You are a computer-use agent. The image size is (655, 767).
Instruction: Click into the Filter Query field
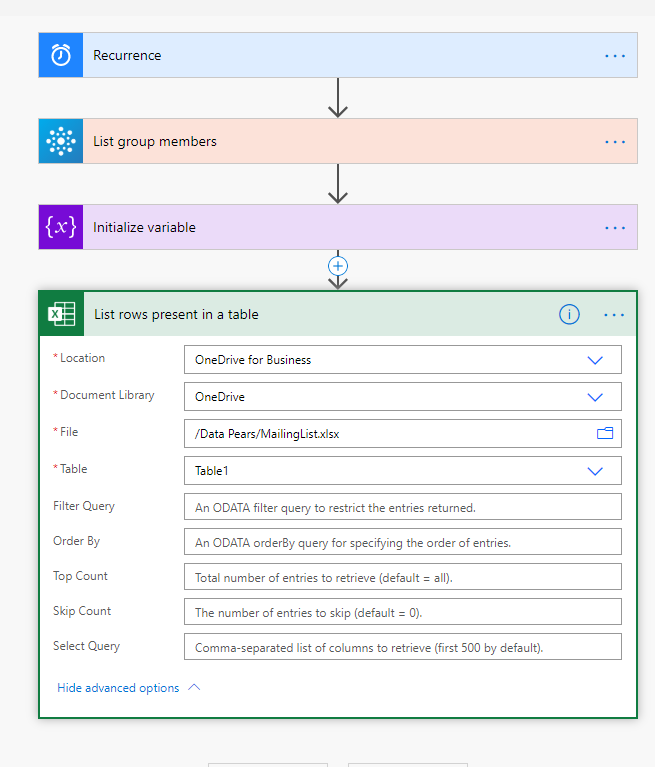(x=403, y=507)
